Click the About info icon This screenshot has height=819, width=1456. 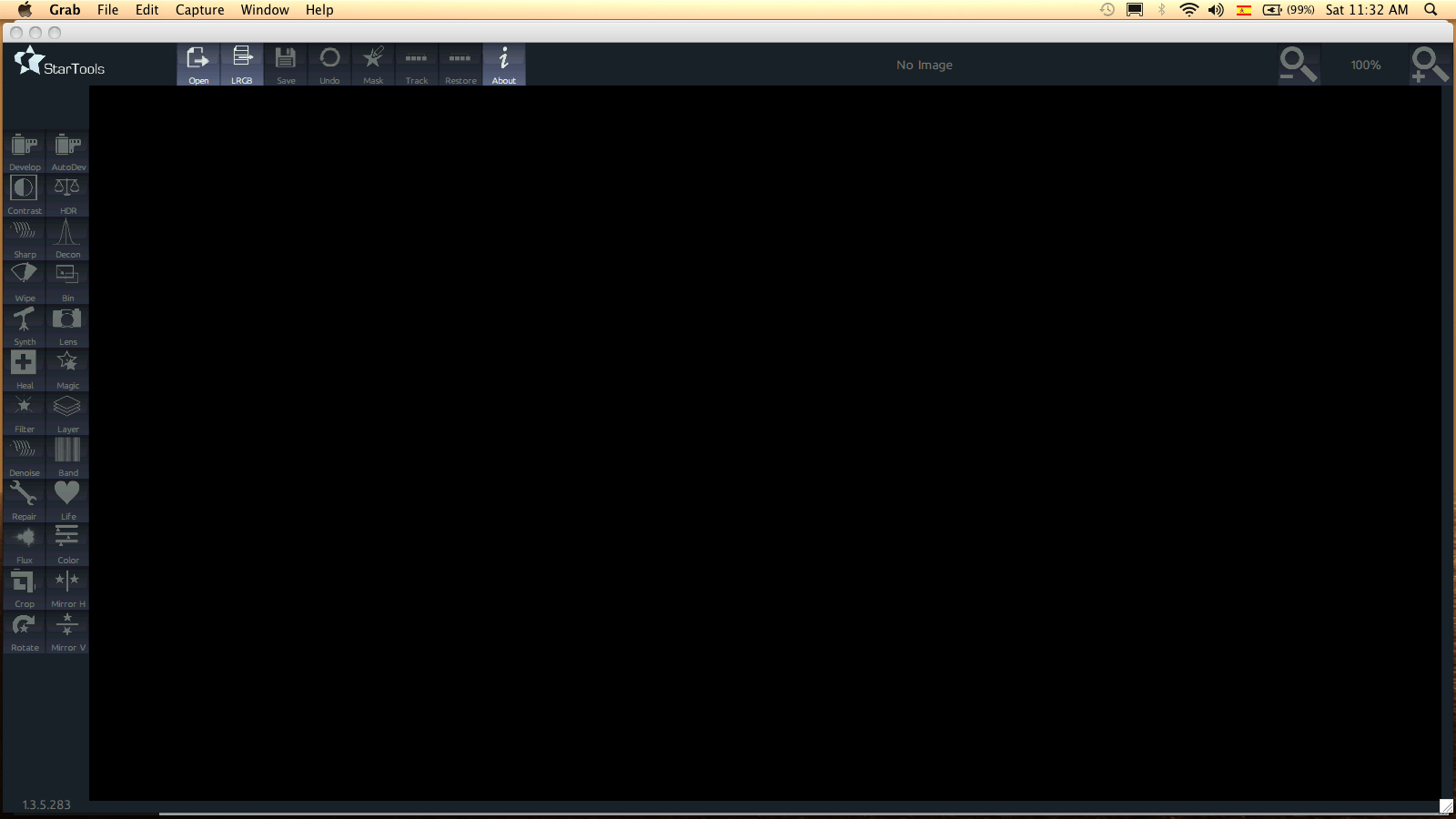(504, 64)
